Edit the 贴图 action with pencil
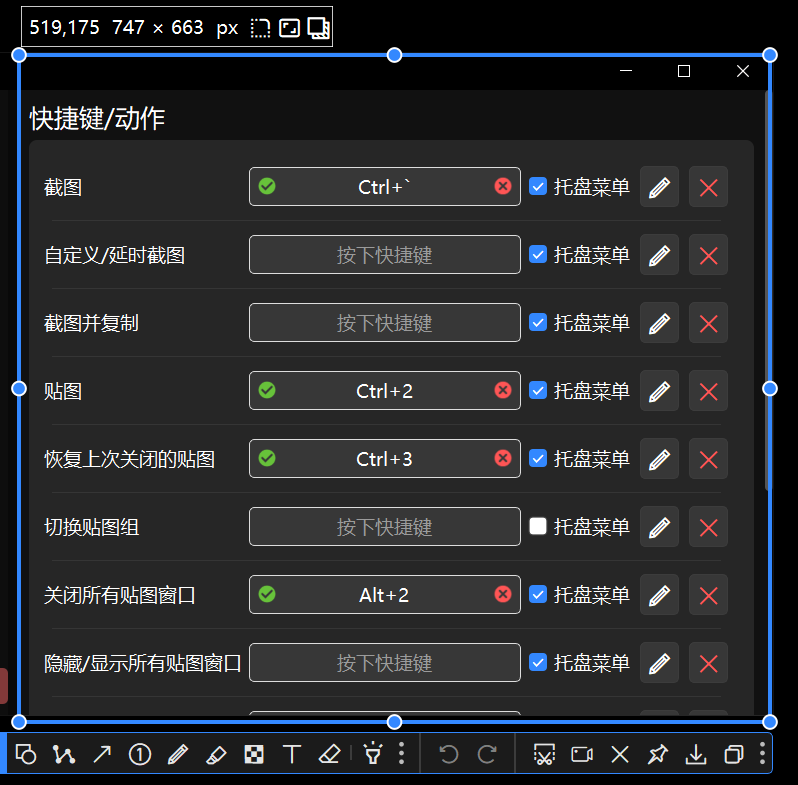 point(659,390)
